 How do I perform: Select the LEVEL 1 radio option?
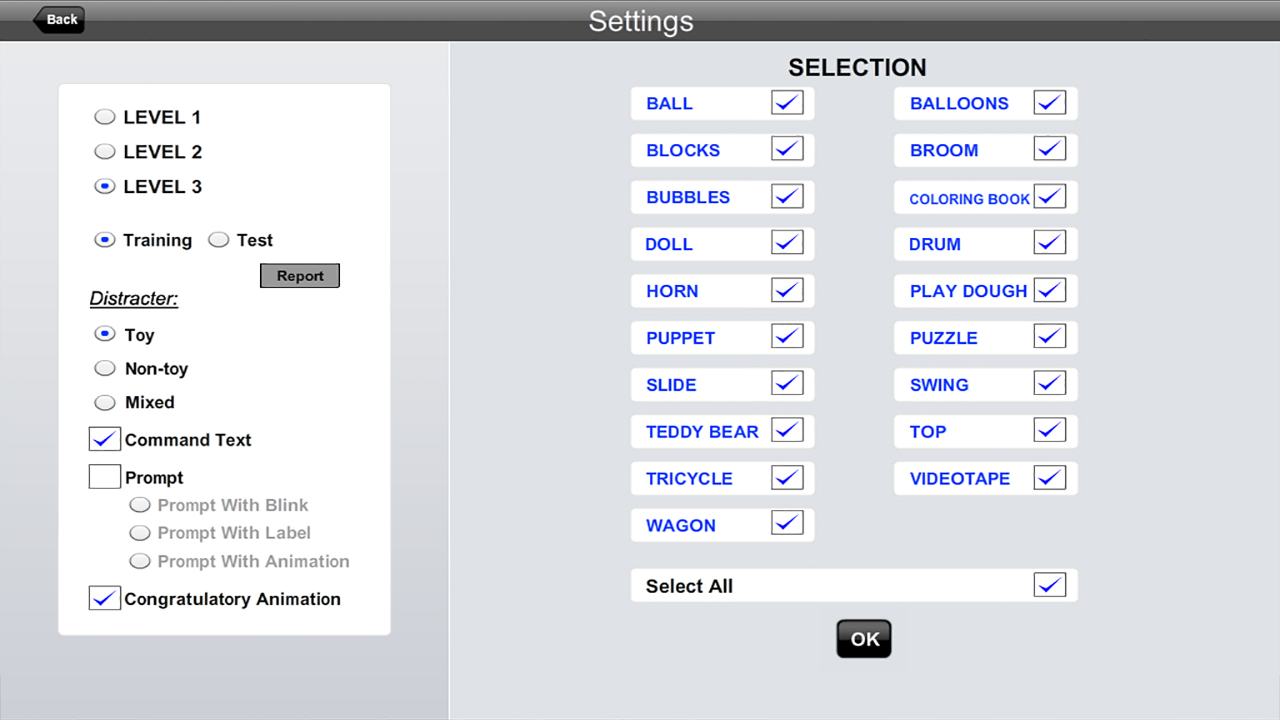105,117
